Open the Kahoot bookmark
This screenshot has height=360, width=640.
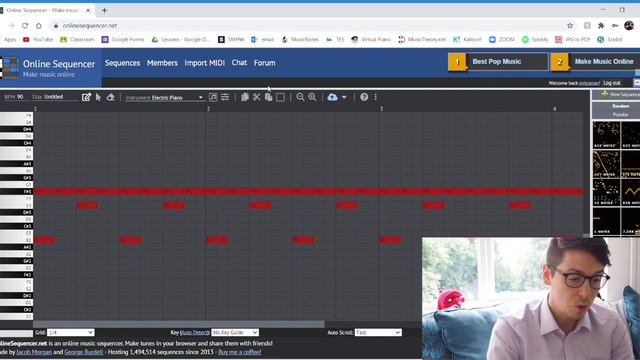pos(467,39)
